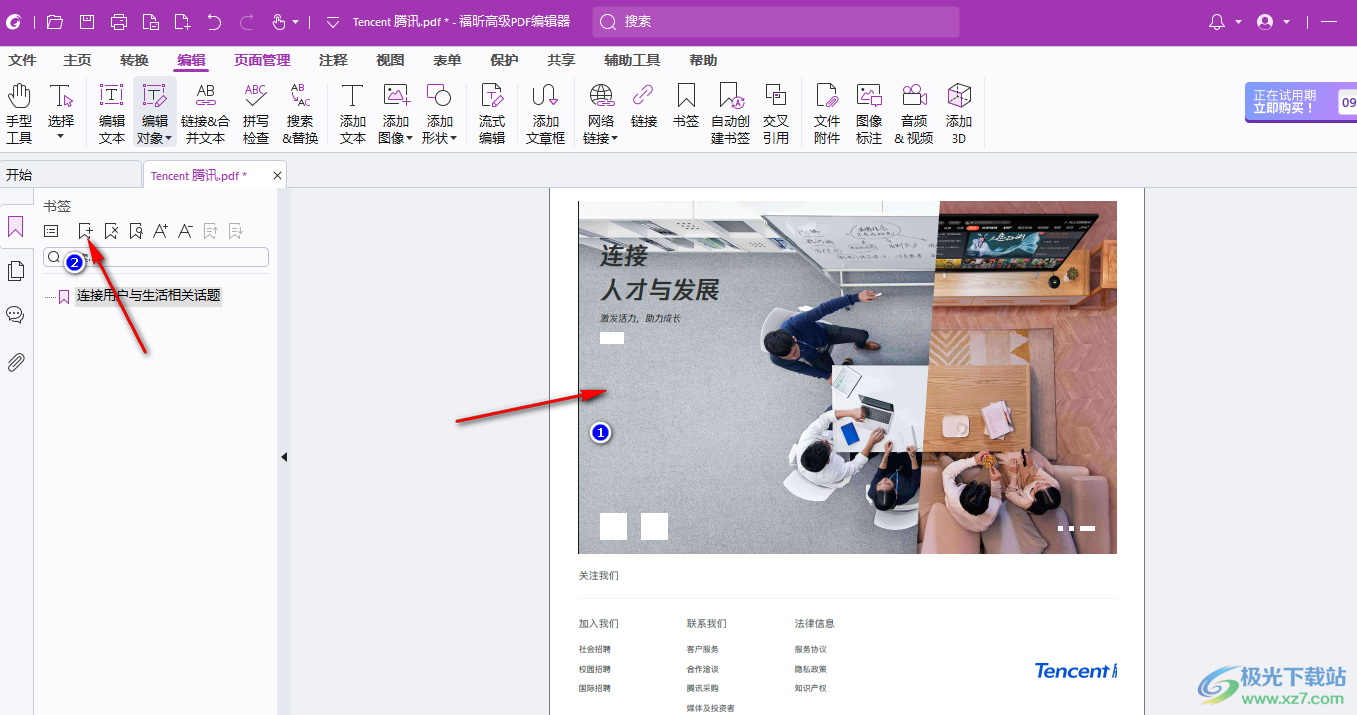This screenshot has width=1357, height=715.
Task: Open the pages panel in the sidebar
Action: coord(15,270)
